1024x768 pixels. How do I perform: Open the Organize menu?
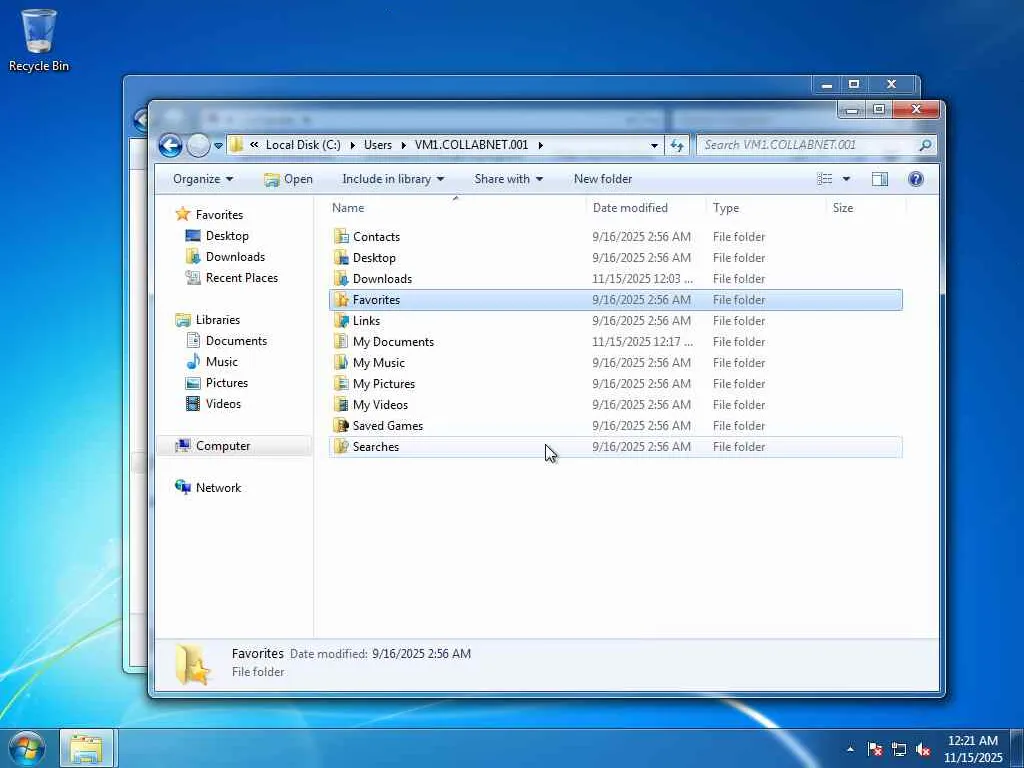pos(202,179)
